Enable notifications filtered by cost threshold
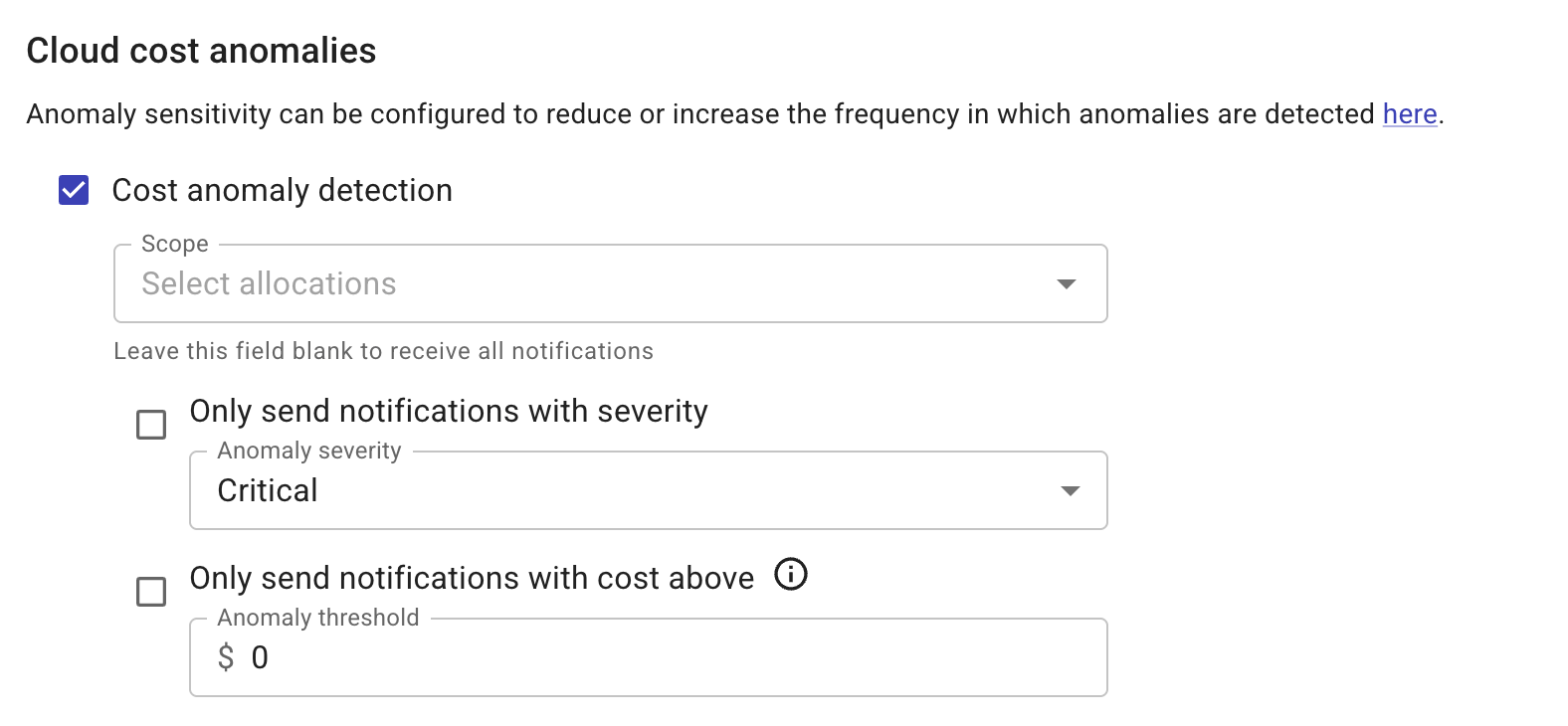 point(151,592)
